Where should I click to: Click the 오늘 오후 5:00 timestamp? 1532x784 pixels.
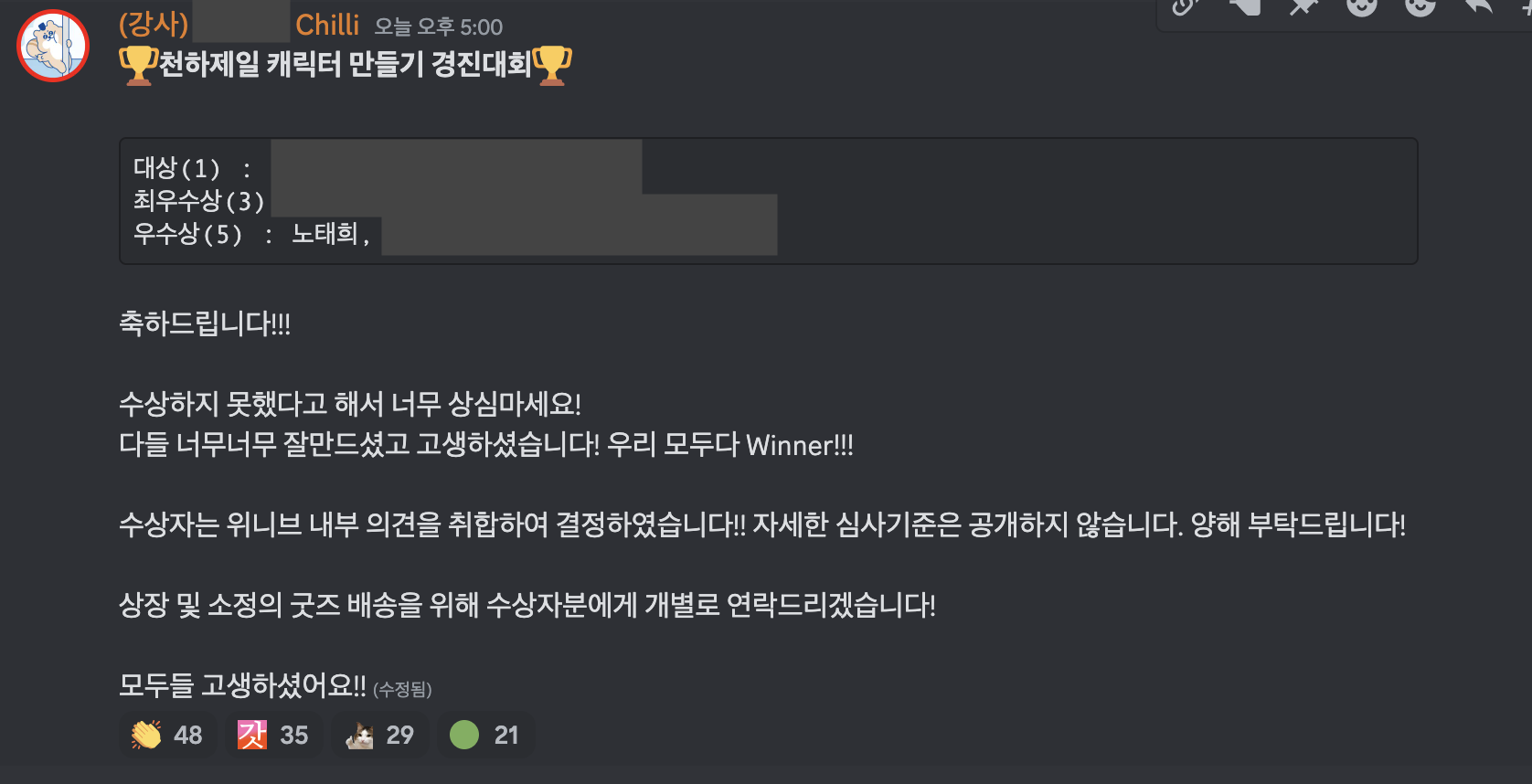439,26
